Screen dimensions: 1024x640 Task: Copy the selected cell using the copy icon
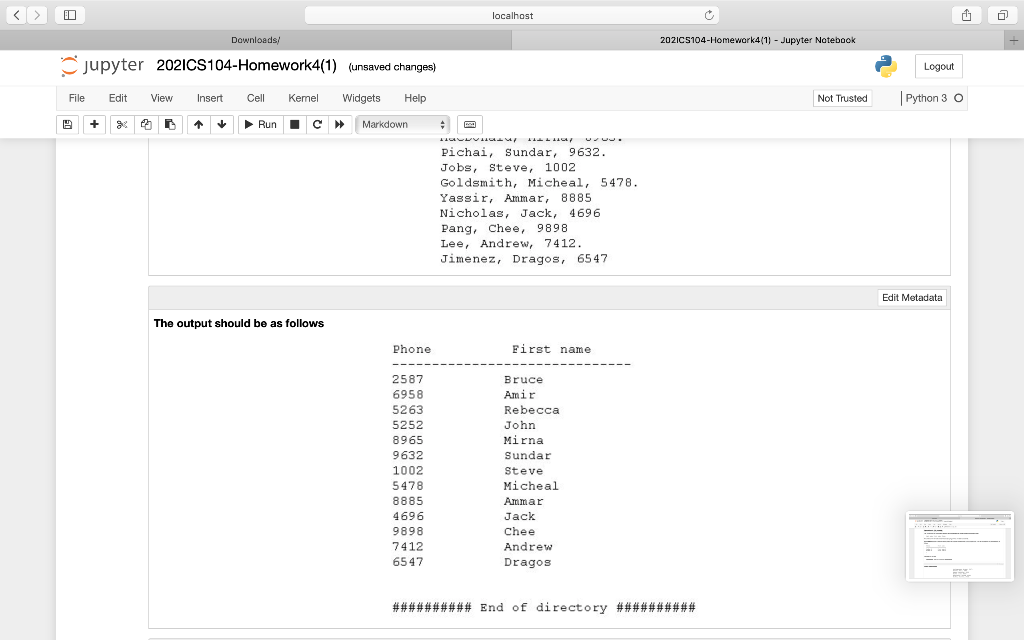(145, 124)
